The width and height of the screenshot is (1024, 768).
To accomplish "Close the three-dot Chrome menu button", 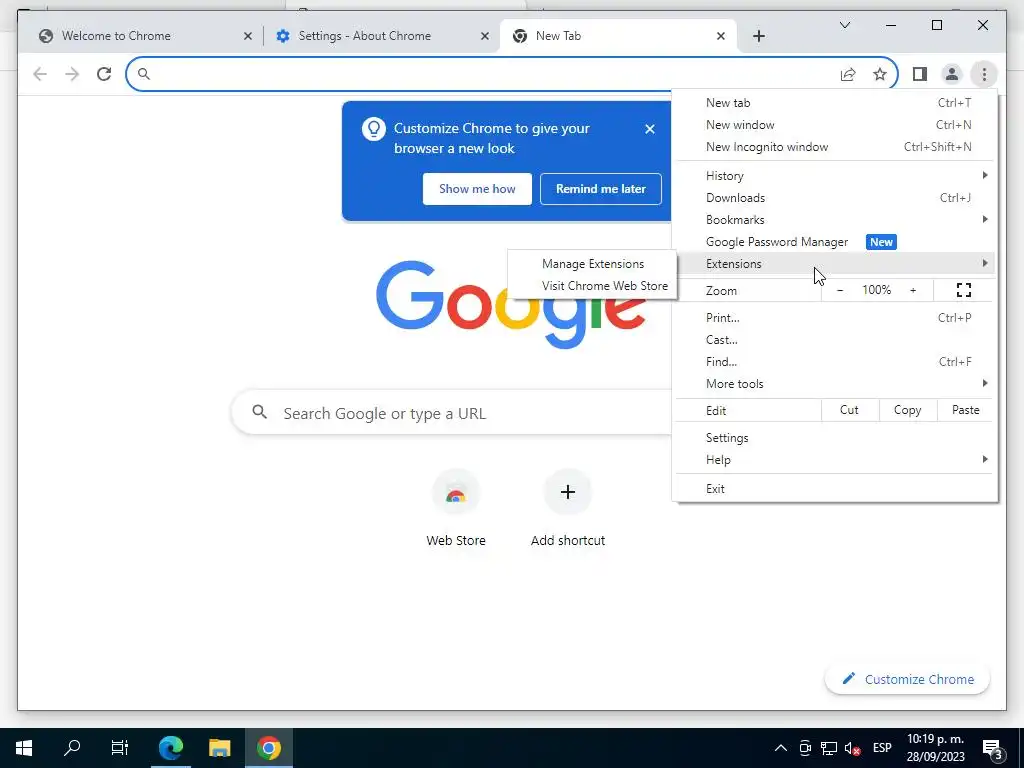I will [x=984, y=74].
